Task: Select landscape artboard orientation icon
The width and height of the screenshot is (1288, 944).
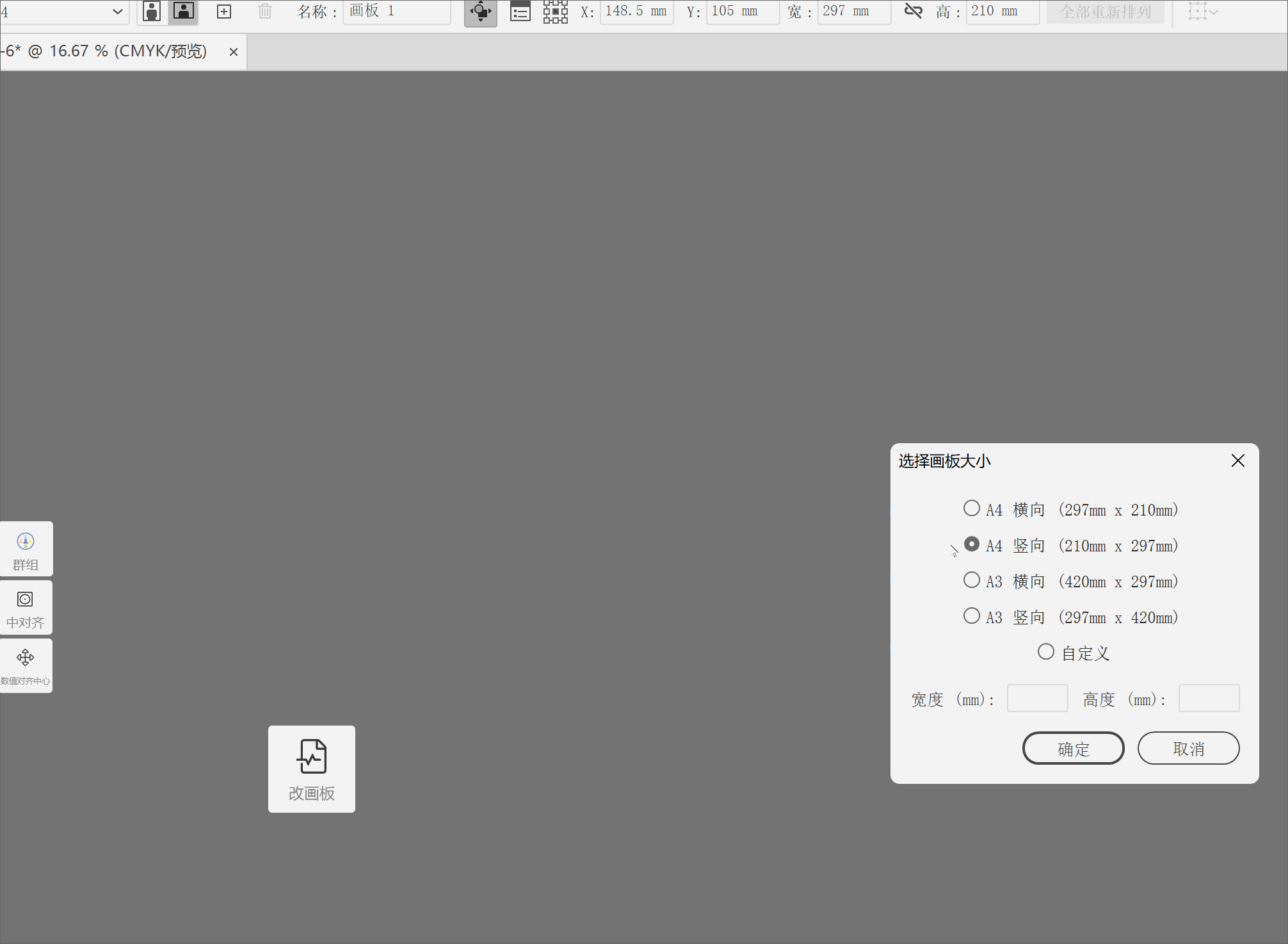Action: pyautogui.click(x=184, y=12)
